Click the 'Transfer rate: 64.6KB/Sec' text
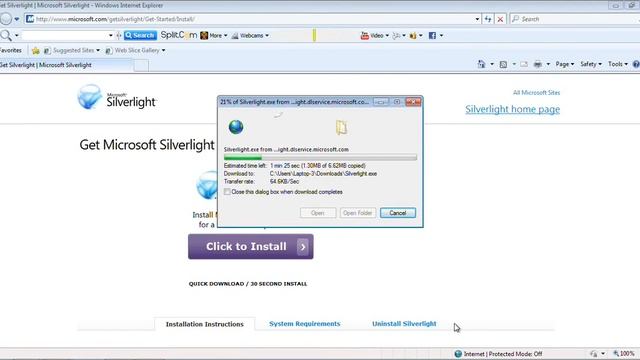Screen dimensions: 640x360 point(261,182)
